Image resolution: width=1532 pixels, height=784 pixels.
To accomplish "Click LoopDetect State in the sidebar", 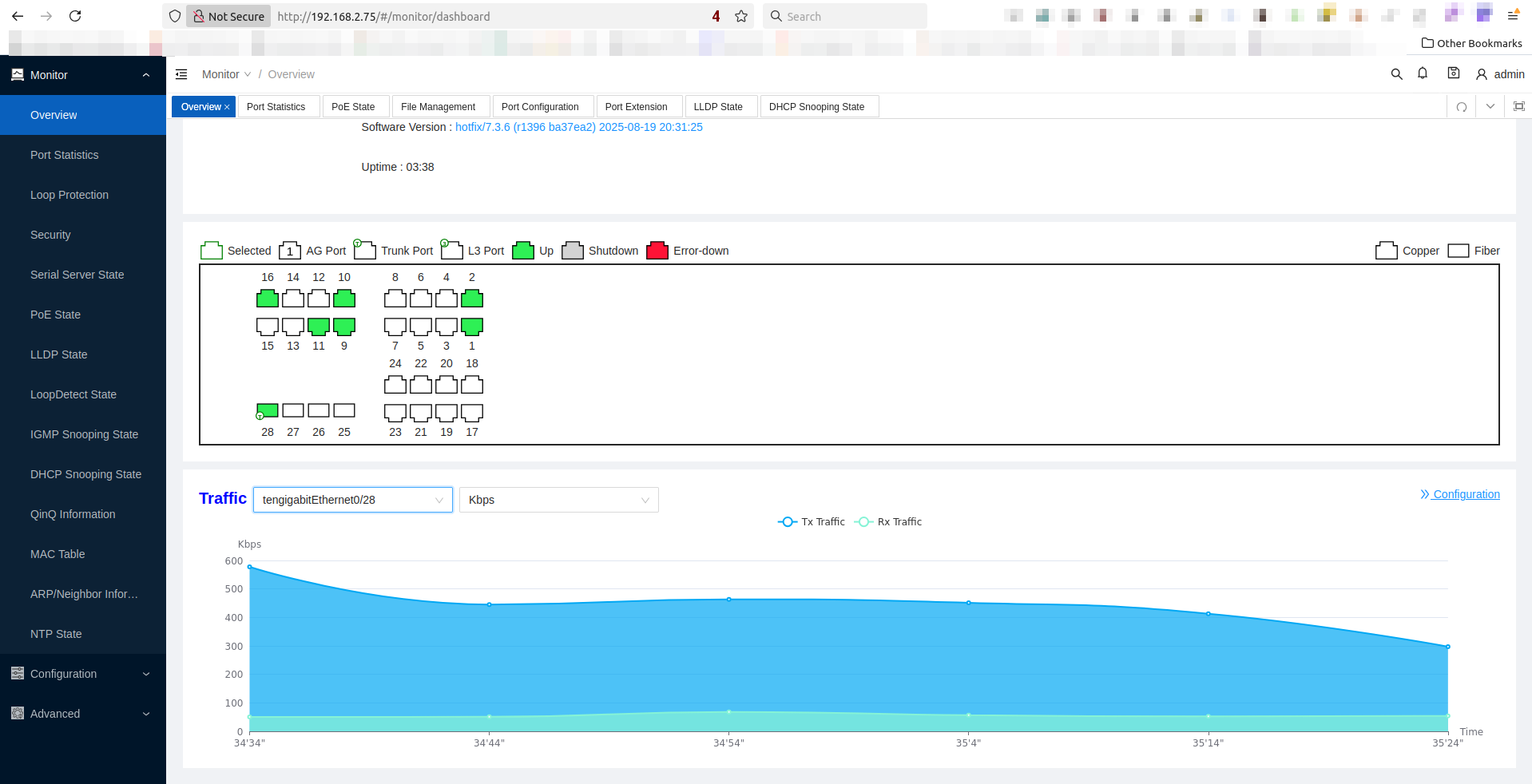I will click(x=73, y=394).
